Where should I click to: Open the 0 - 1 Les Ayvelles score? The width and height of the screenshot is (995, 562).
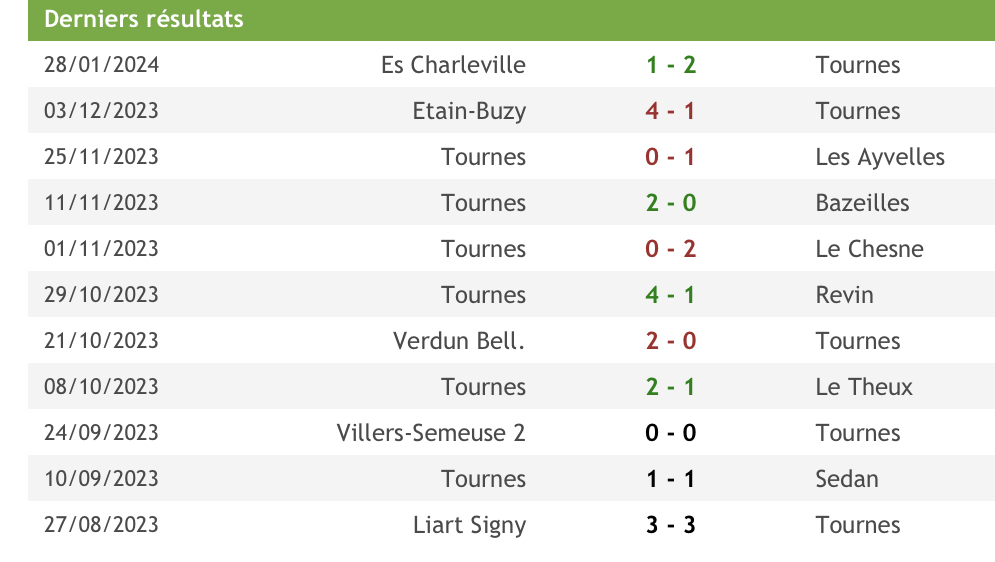click(671, 157)
